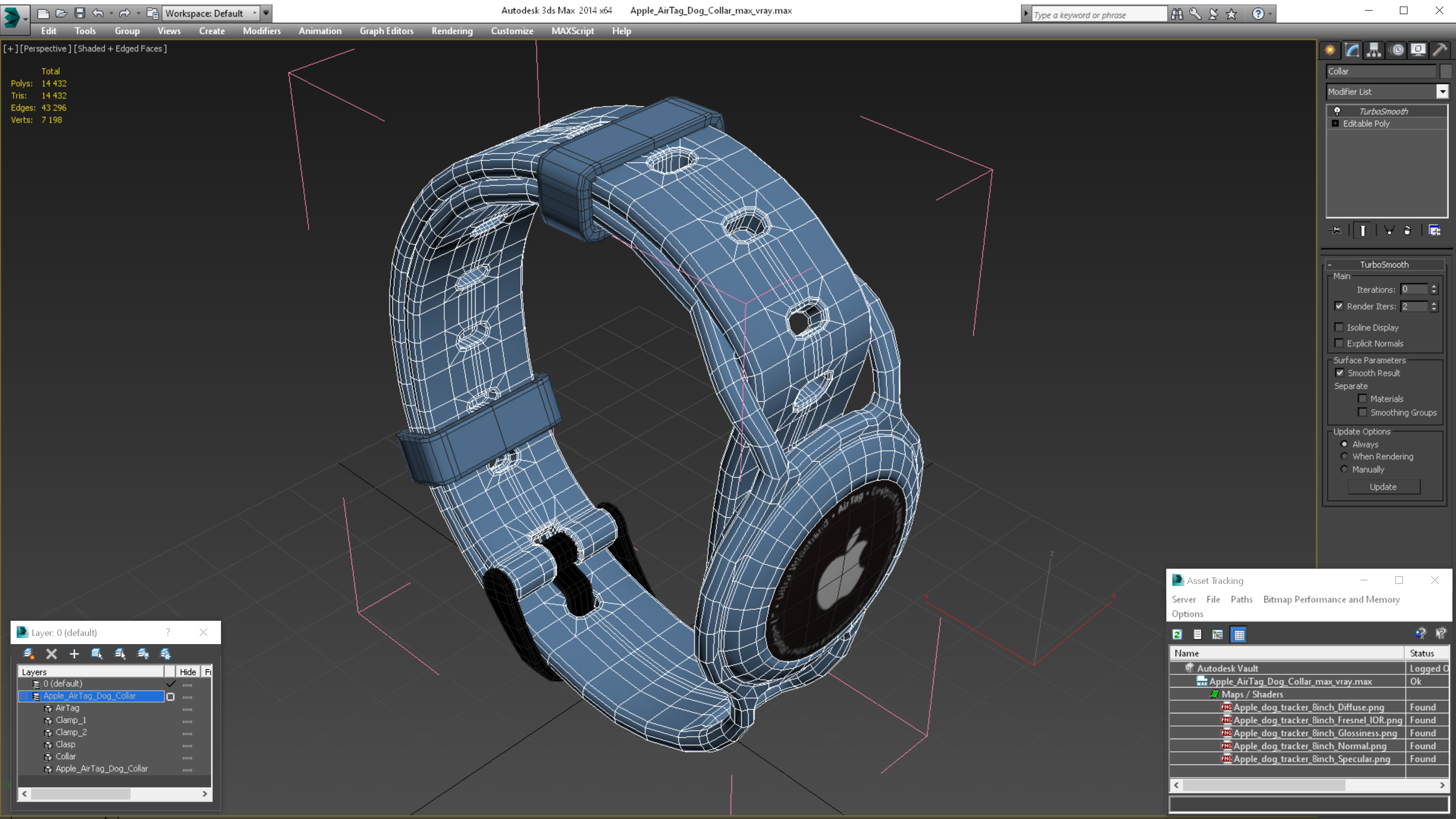Click Freeze/Unfreeze all layers icon
Viewport: 1456px width, 819px height.
[x=166, y=654]
